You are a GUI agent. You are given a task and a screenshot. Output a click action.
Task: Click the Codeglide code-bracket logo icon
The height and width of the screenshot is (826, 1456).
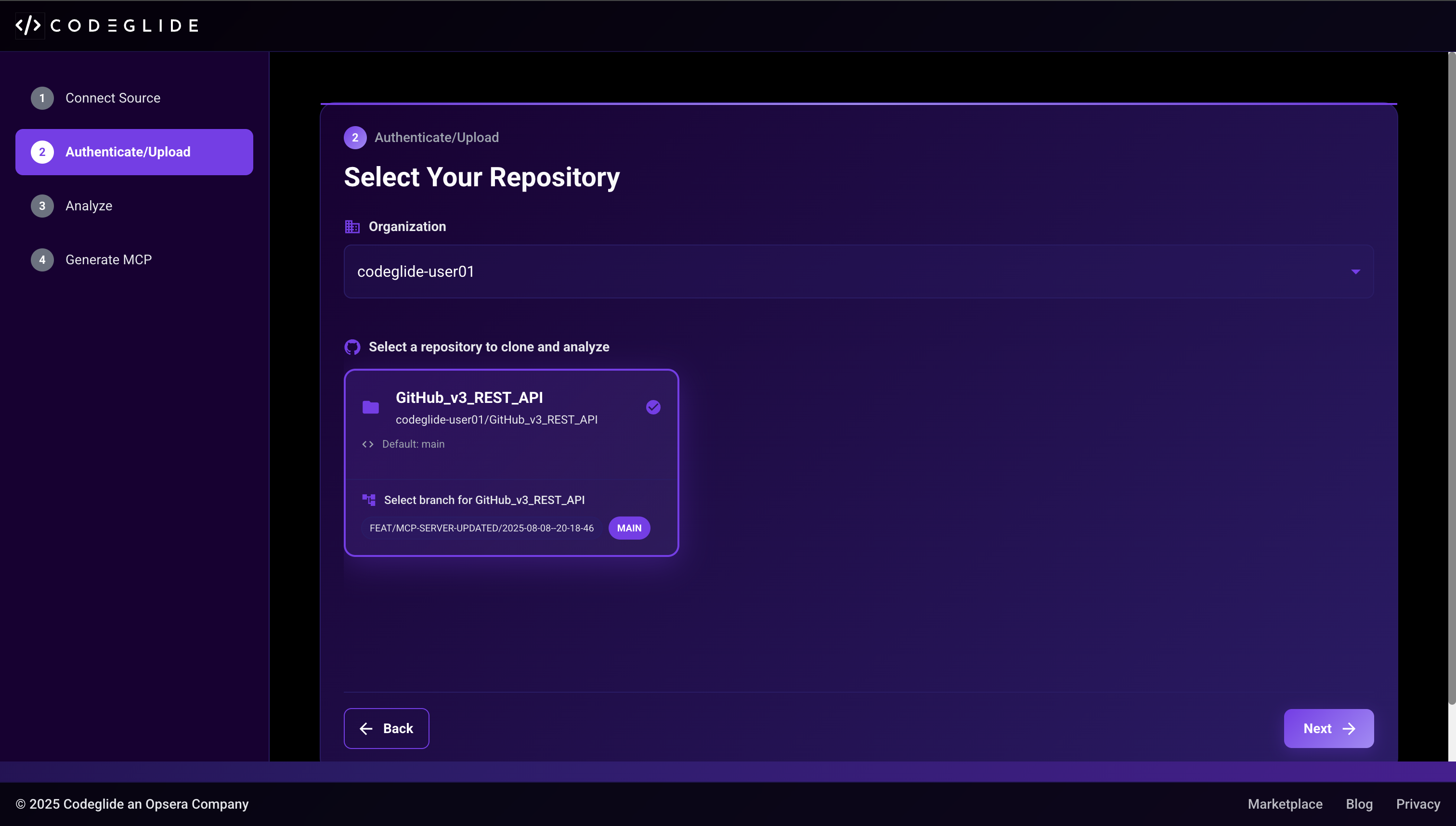point(28,26)
